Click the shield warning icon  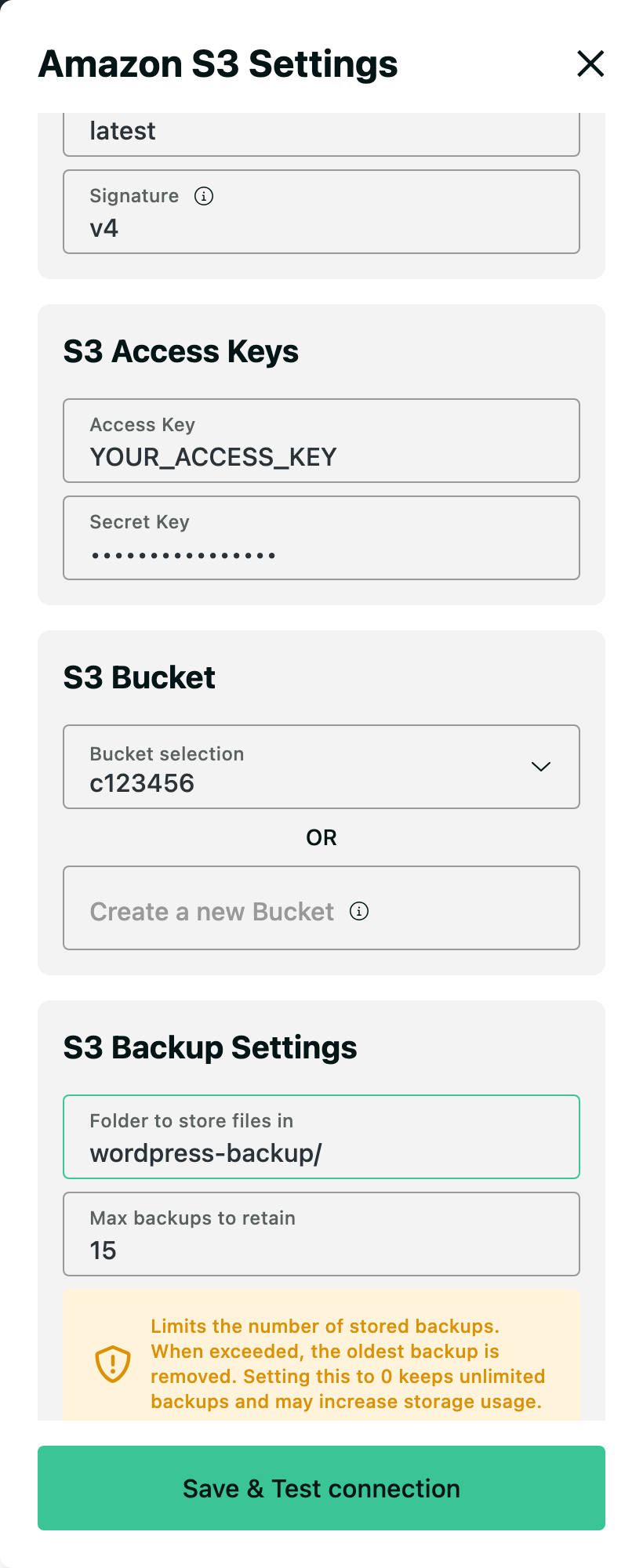pos(113,1364)
